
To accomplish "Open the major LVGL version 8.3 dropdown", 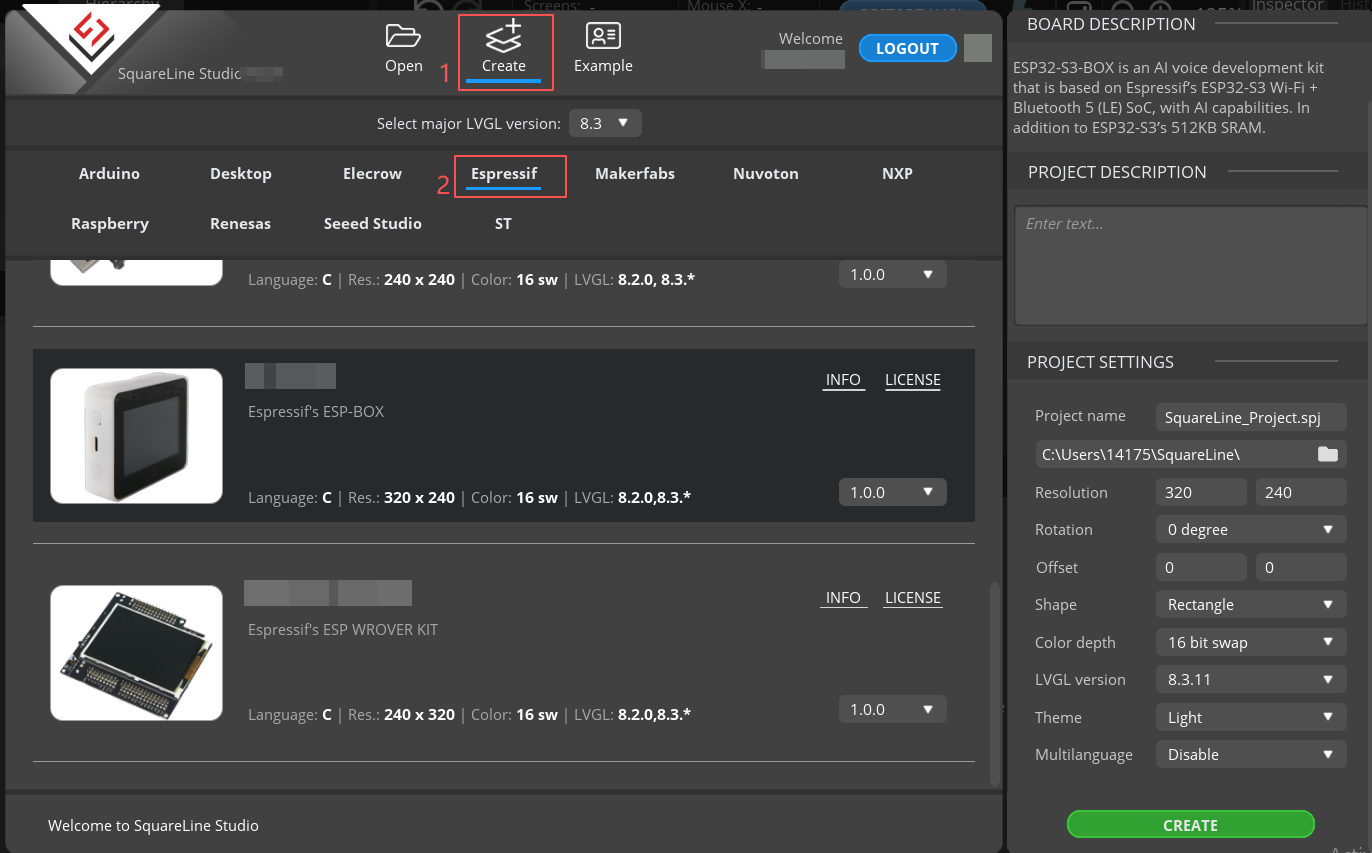I will [x=605, y=123].
